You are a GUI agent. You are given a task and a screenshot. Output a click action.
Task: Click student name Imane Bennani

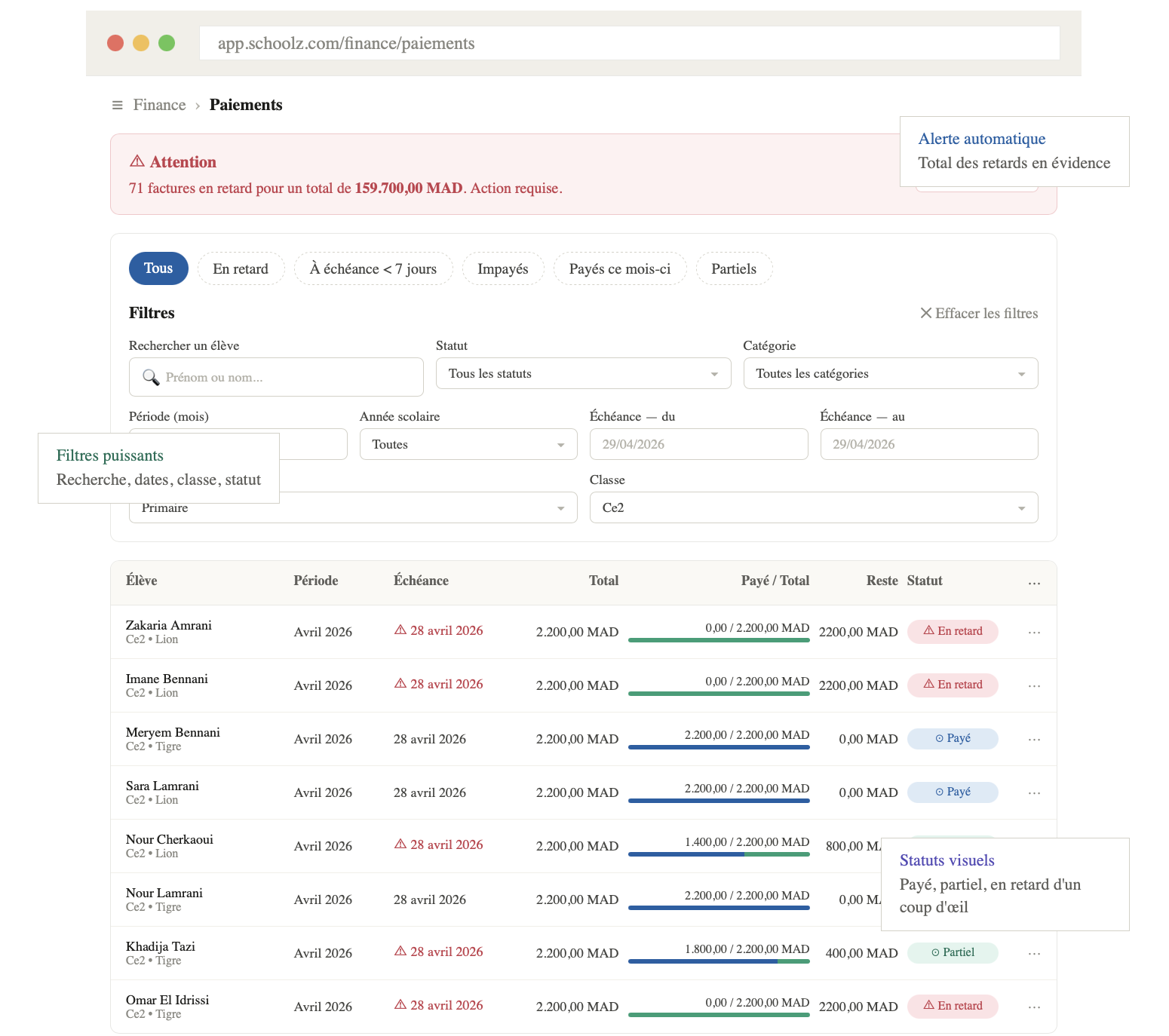tap(167, 679)
